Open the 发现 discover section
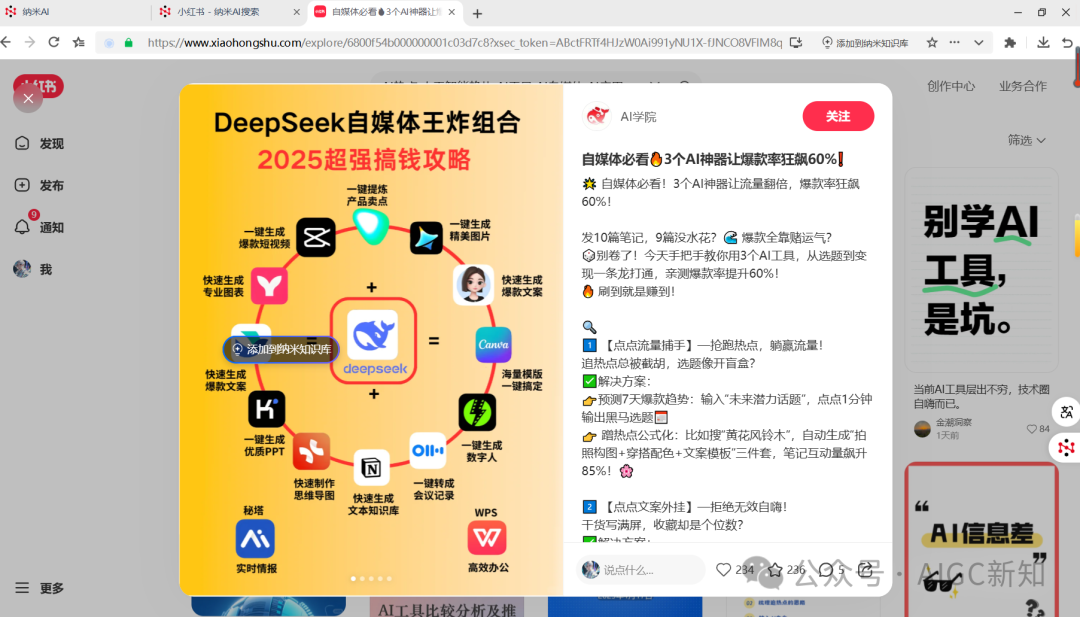The image size is (1080, 617). pos(39,143)
